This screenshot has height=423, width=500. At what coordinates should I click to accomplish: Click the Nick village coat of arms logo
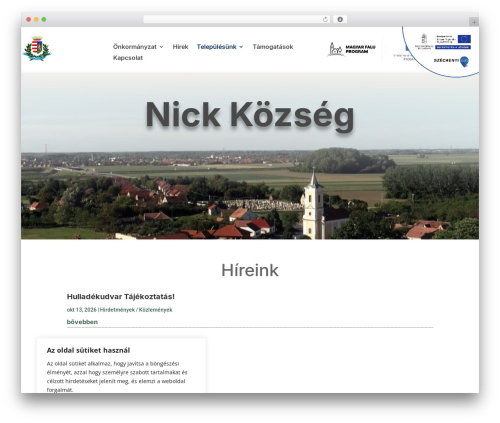[37, 48]
